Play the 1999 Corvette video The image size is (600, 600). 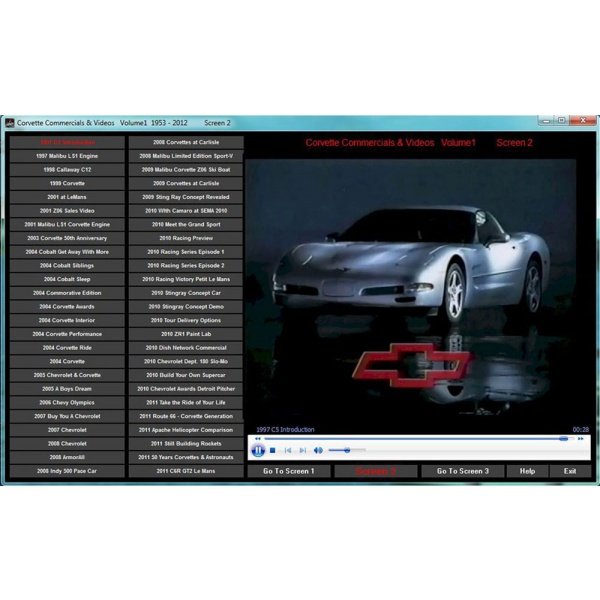point(68,184)
